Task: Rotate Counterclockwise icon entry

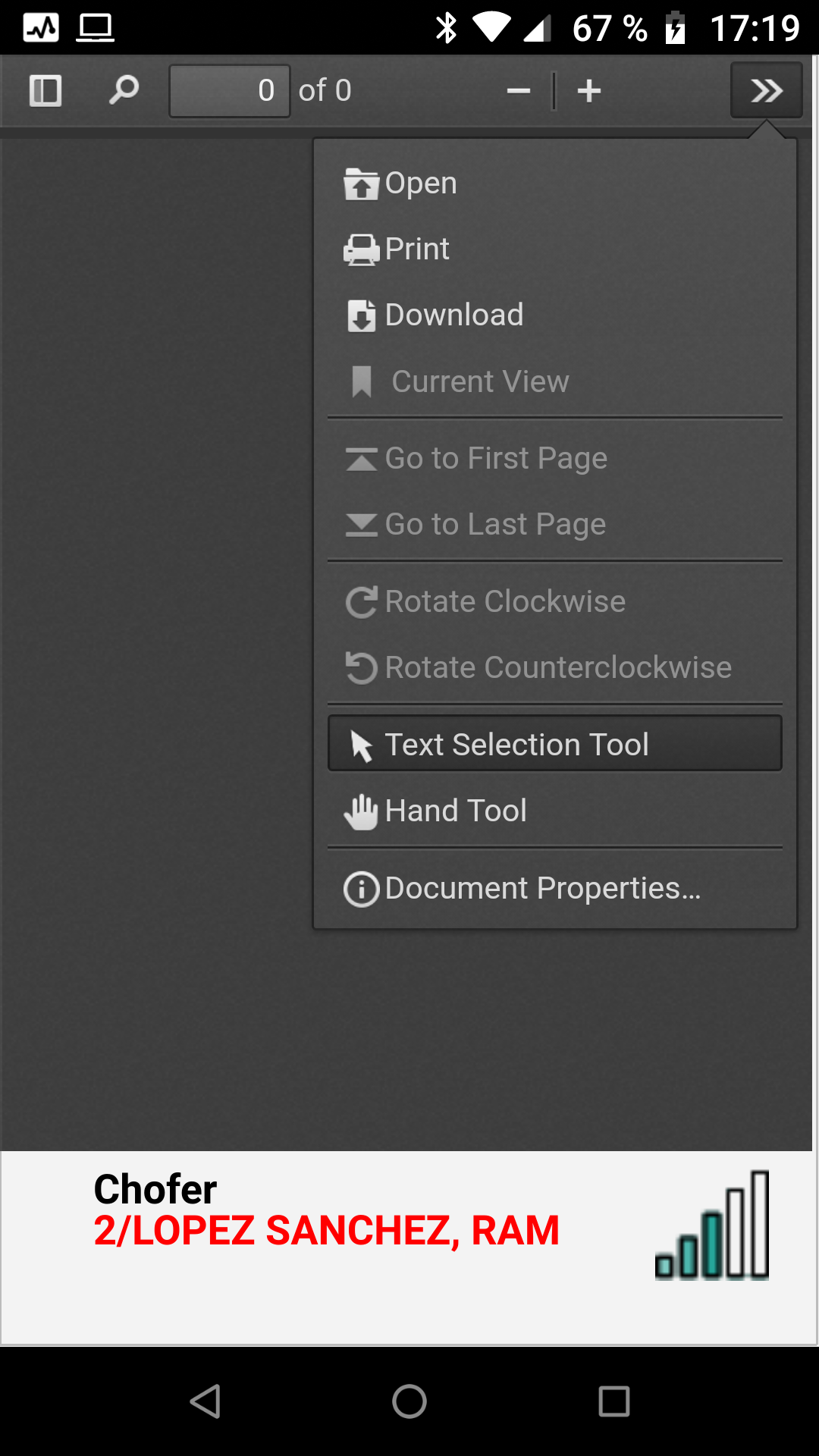Action: (362, 668)
